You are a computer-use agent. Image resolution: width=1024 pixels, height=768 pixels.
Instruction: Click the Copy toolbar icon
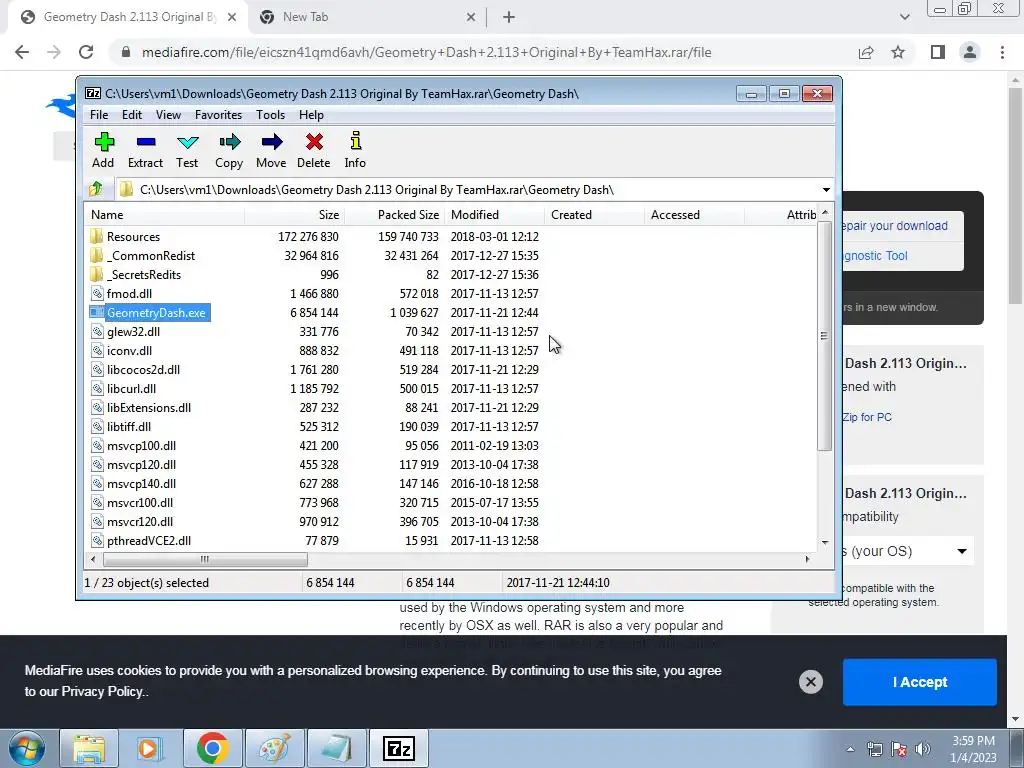pyautogui.click(x=229, y=142)
